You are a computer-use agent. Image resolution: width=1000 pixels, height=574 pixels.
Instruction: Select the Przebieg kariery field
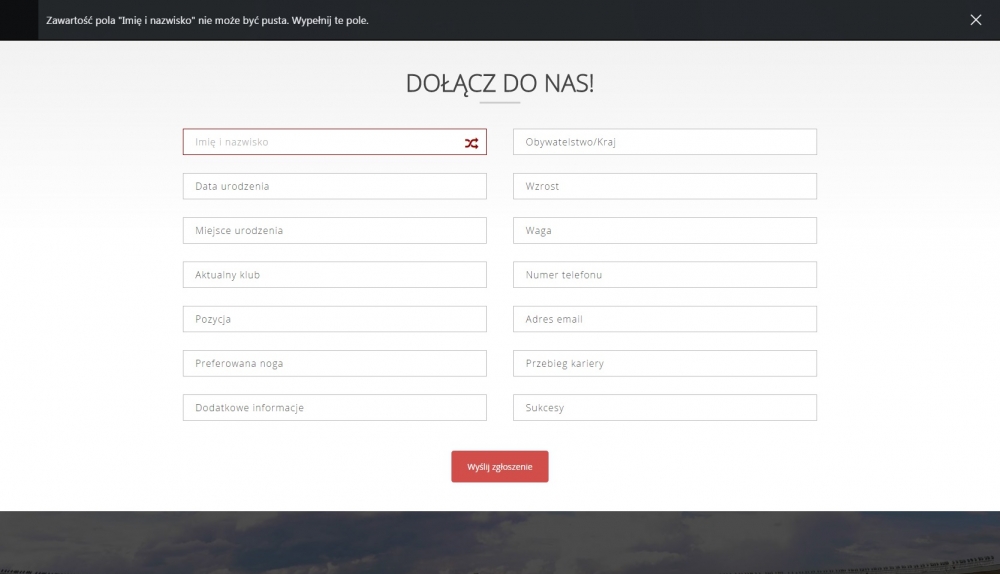coord(665,364)
